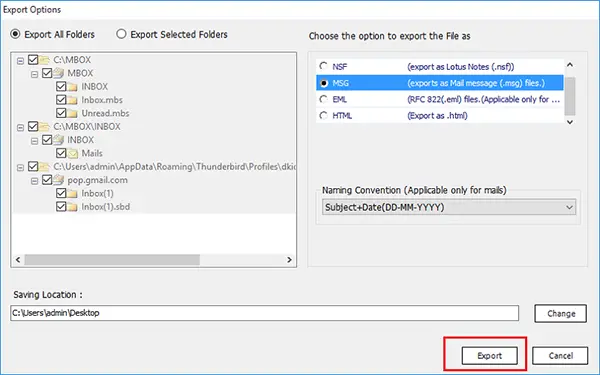Click folder tree left scroll arrow

[18, 259]
